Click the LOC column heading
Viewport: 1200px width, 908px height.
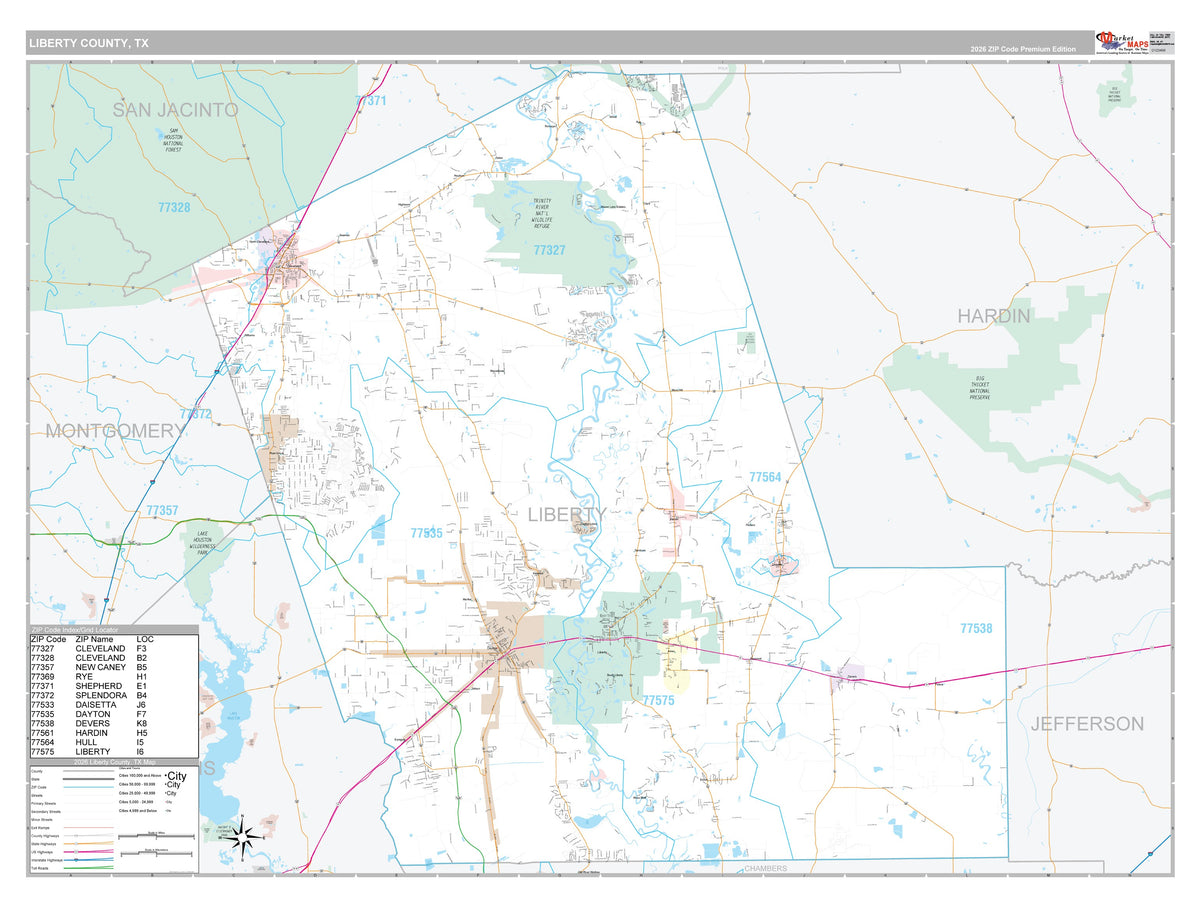pos(145,638)
